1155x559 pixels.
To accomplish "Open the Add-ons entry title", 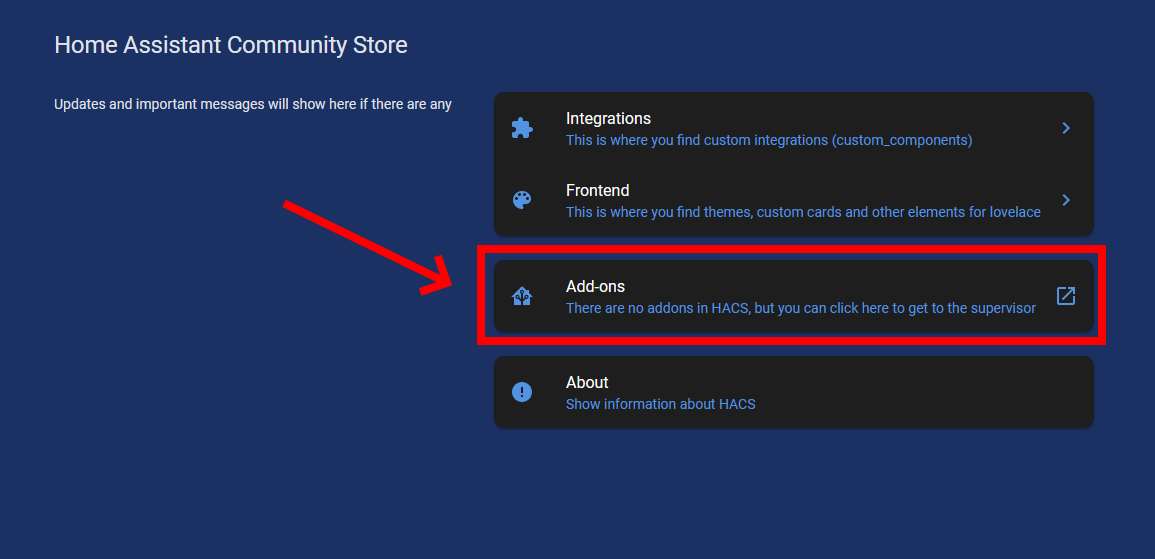I will click(595, 287).
